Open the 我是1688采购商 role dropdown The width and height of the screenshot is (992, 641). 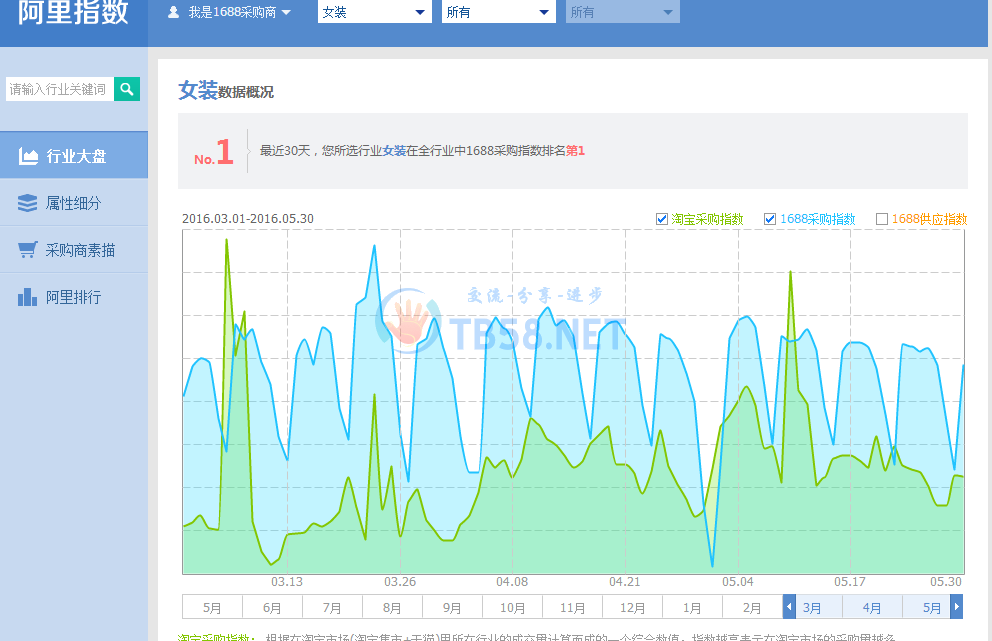[x=232, y=12]
